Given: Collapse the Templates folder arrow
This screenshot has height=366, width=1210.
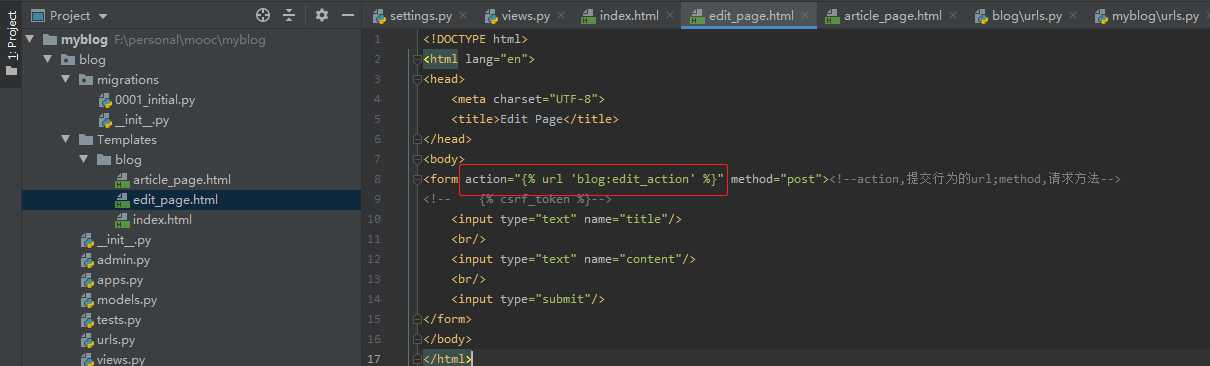Looking at the screenshot, I should click(65, 140).
